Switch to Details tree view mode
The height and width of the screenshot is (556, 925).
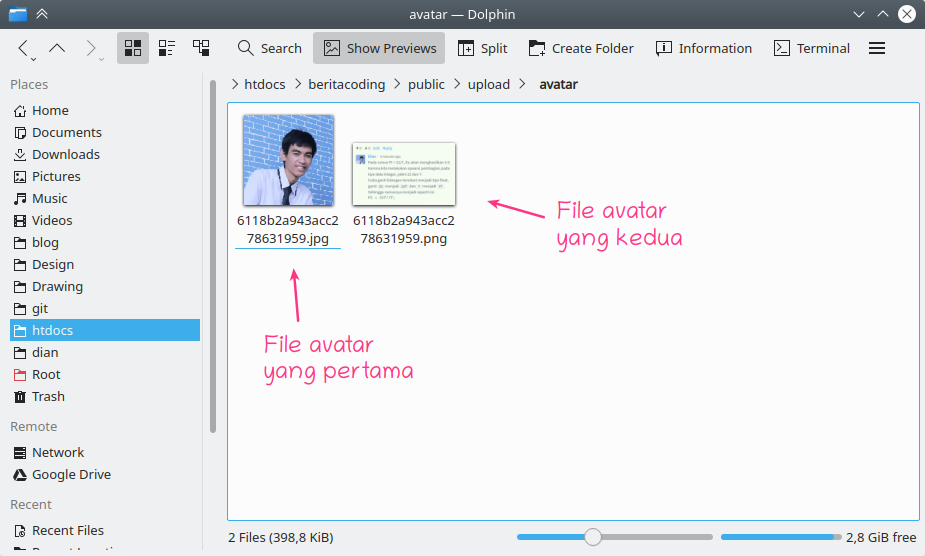[201, 48]
